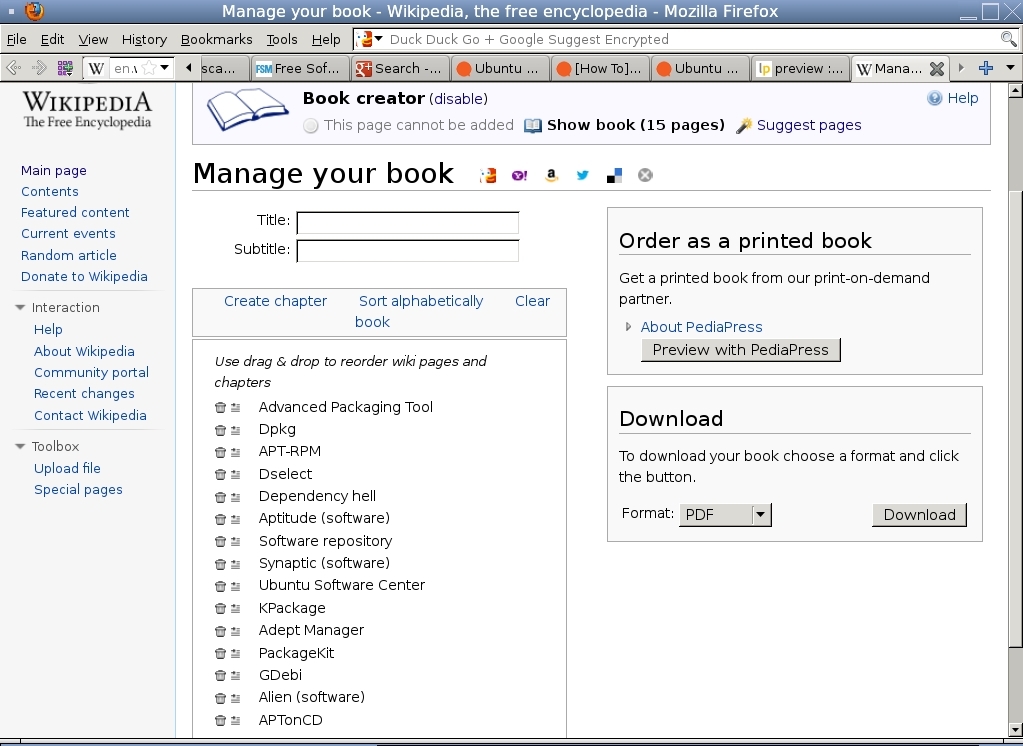Switch to the preview :... tab
Image resolution: width=1023 pixels, height=746 pixels.
tap(801, 69)
